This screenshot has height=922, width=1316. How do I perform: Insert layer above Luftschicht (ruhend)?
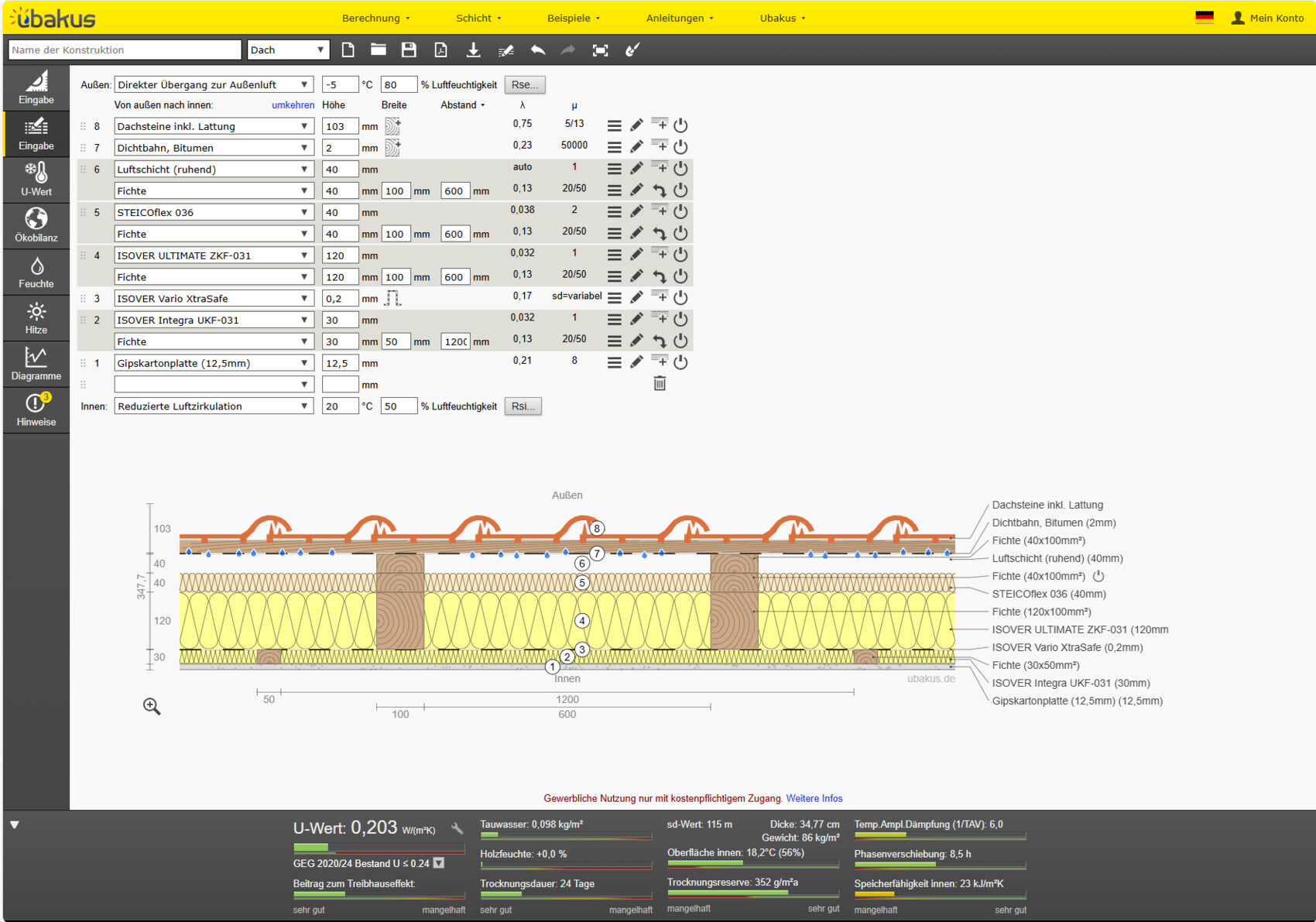[660, 167]
